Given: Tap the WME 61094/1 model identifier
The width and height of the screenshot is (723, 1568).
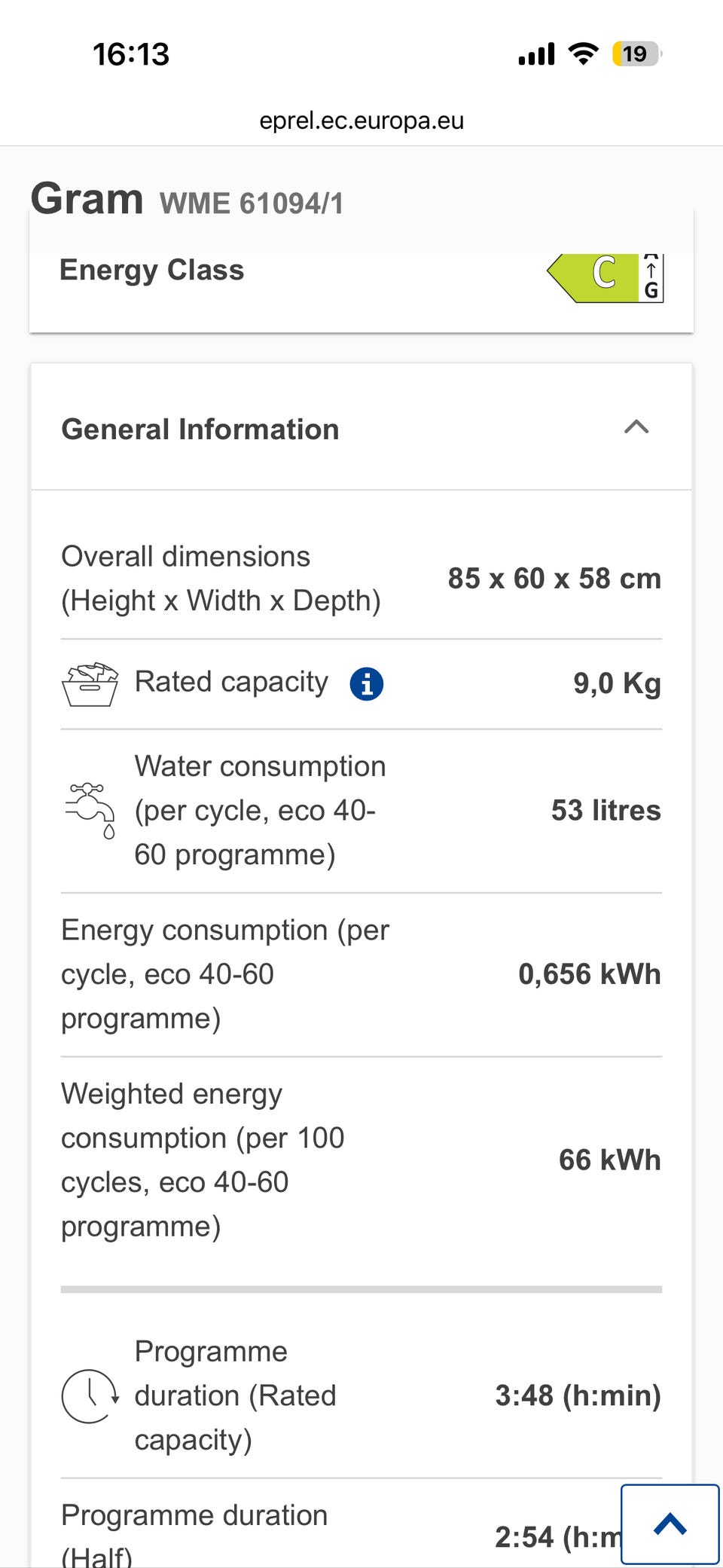Looking at the screenshot, I should coord(252,203).
